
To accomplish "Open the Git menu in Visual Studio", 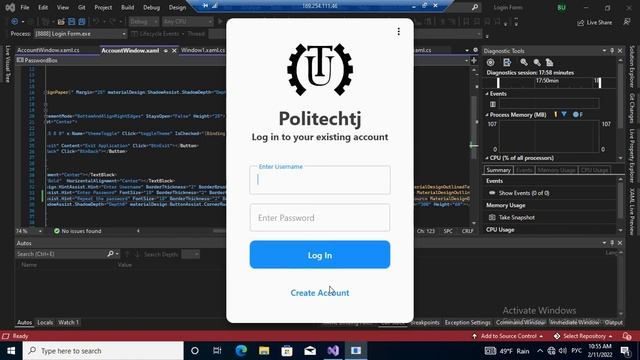I will (x=82, y=7).
